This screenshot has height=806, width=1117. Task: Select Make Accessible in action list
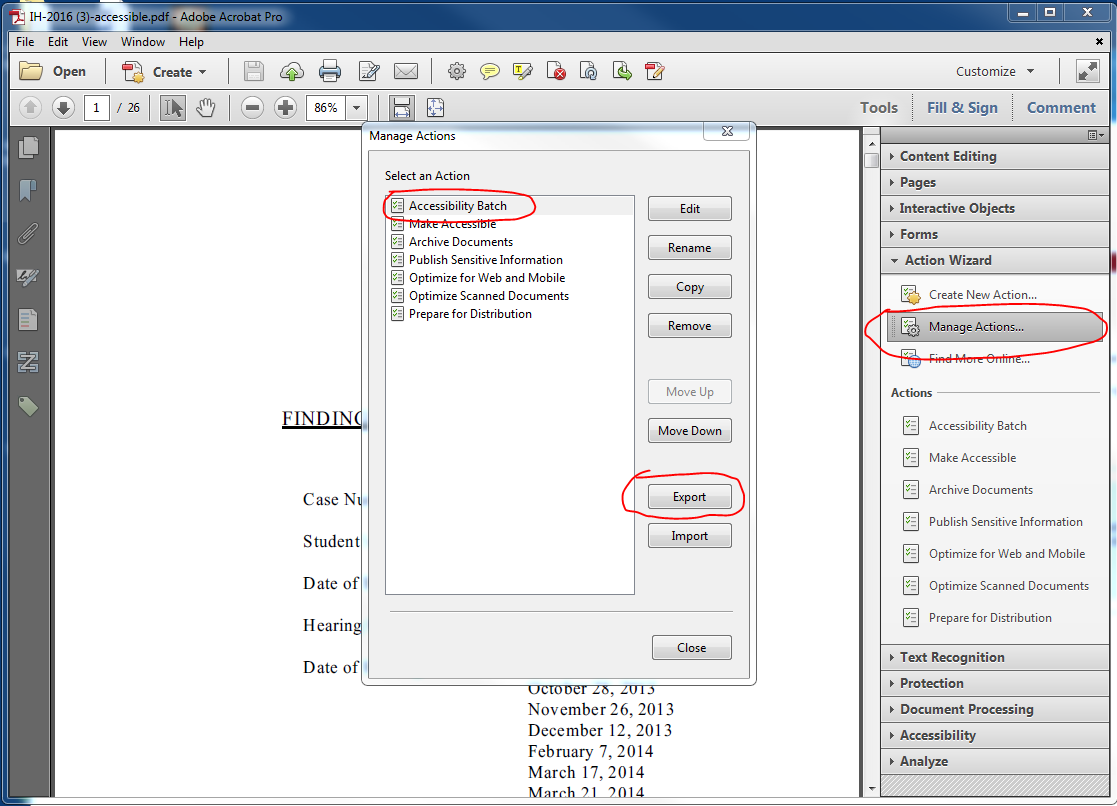tap(452, 224)
